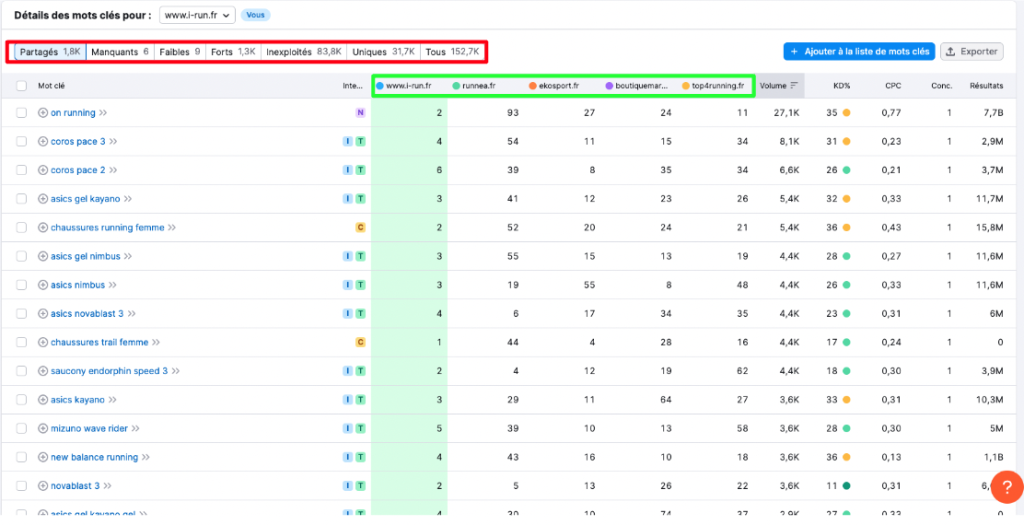Expand on running SERP chevrons

pyautogui.click(x=103, y=113)
